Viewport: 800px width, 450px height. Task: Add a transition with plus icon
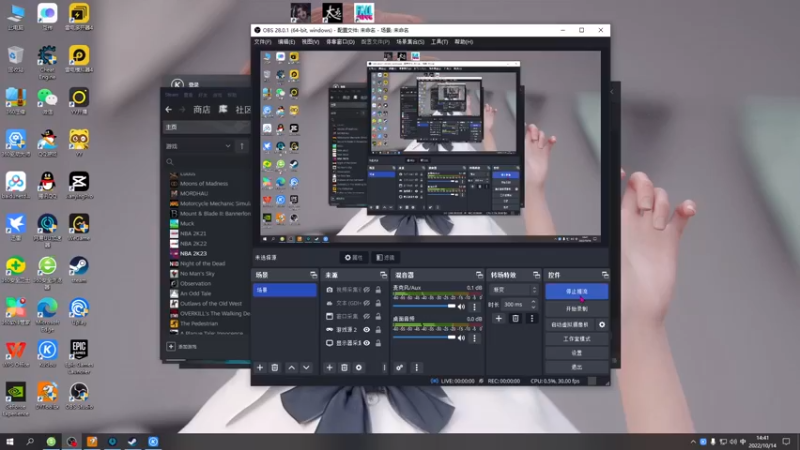coord(498,318)
